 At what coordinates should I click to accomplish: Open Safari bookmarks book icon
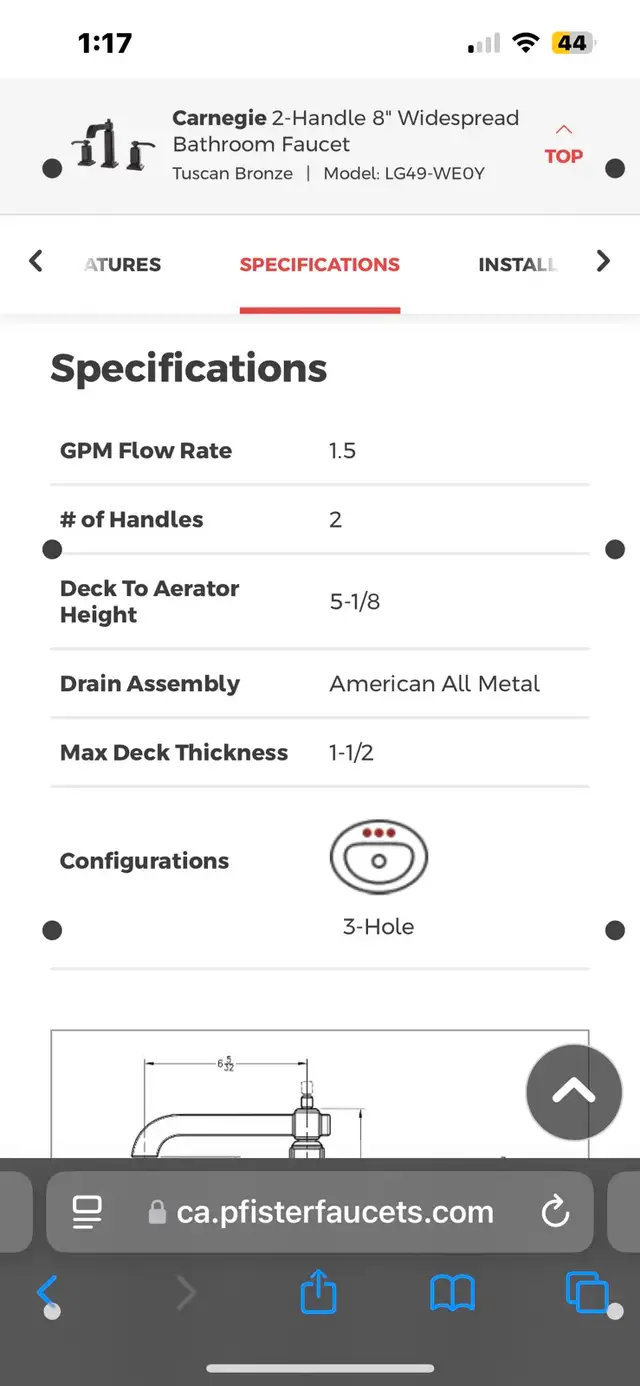[x=452, y=1293]
